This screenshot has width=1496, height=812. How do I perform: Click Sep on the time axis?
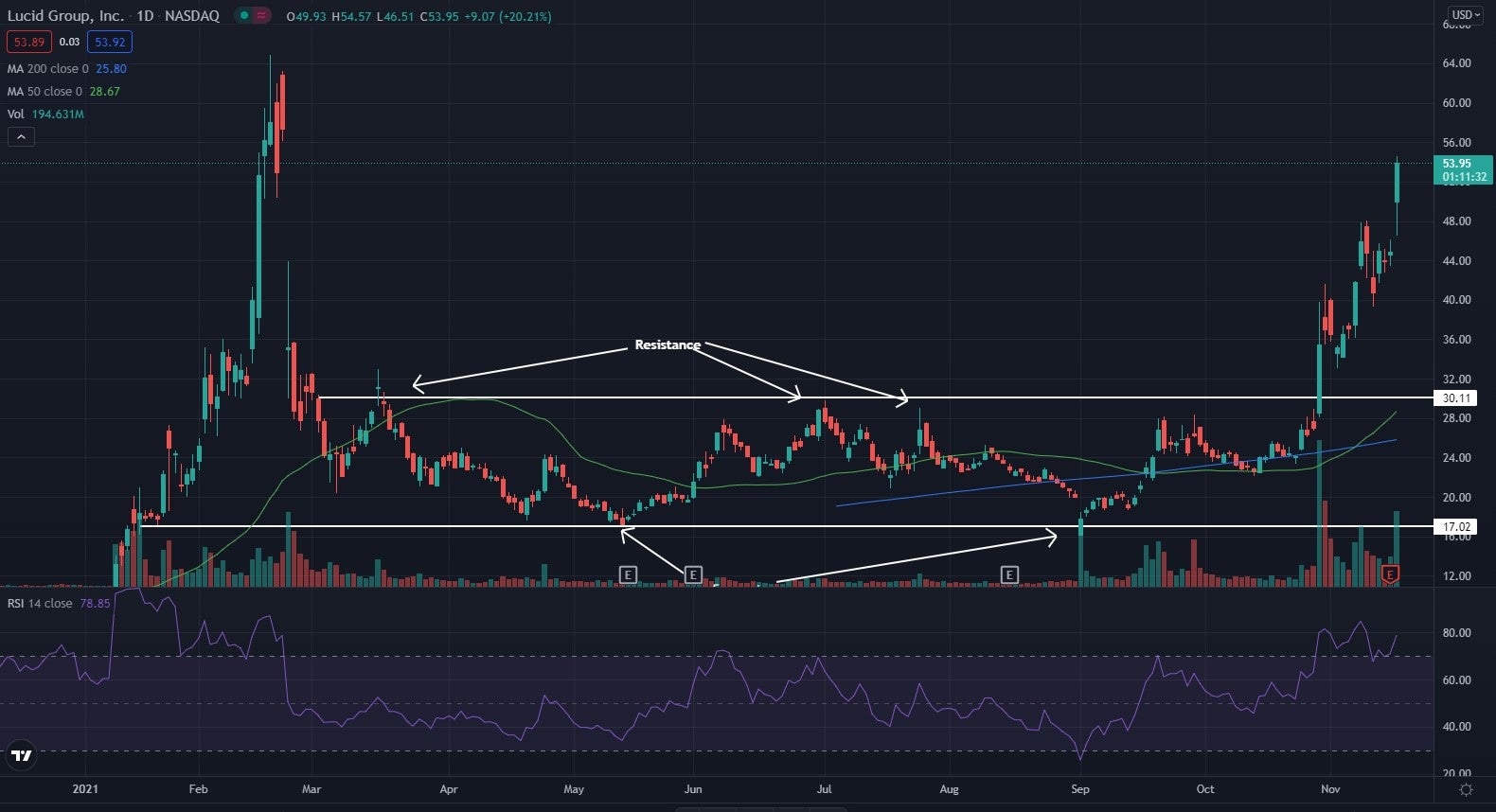pyautogui.click(x=1080, y=789)
